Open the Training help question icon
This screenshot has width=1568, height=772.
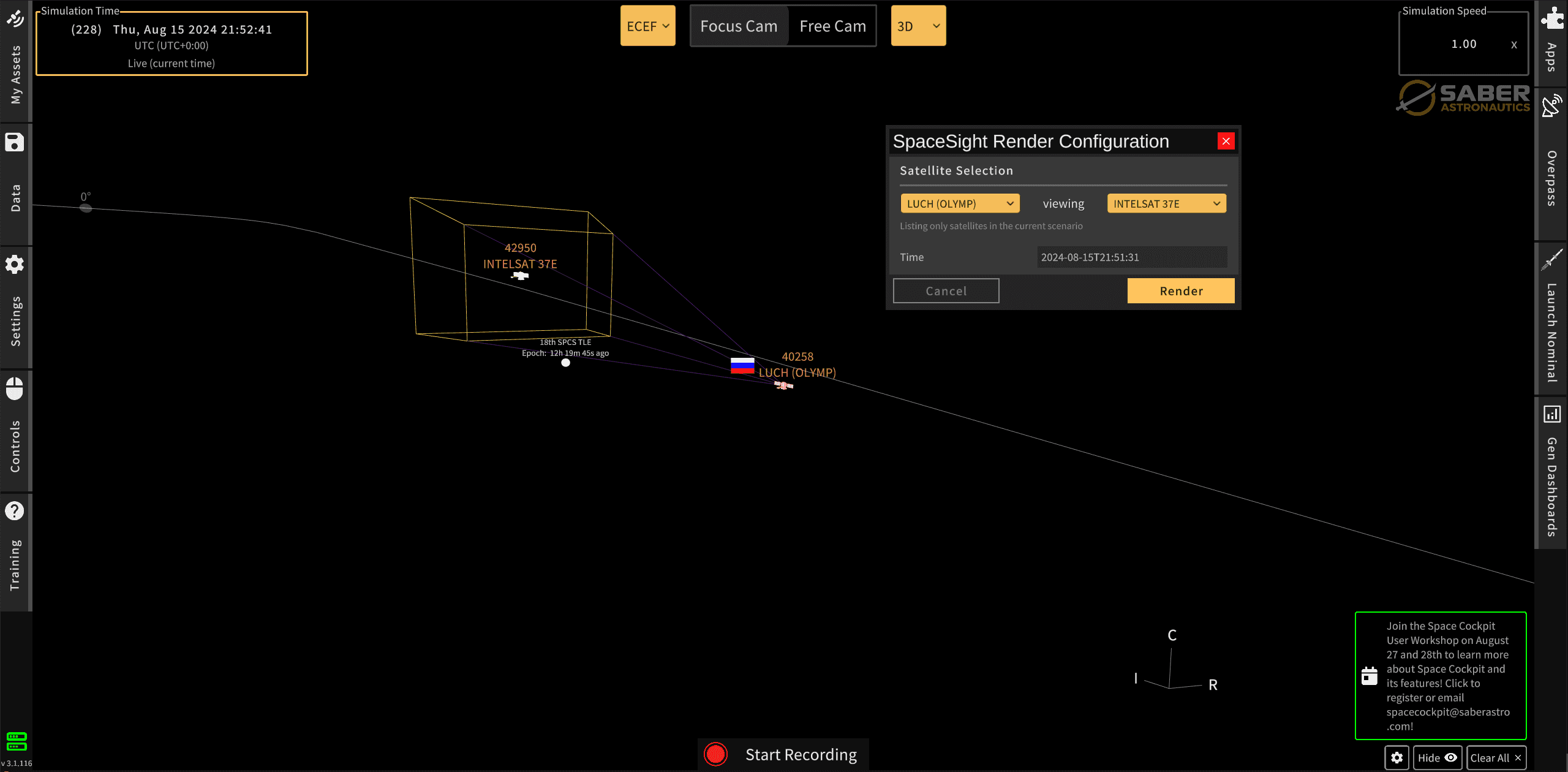(x=15, y=511)
